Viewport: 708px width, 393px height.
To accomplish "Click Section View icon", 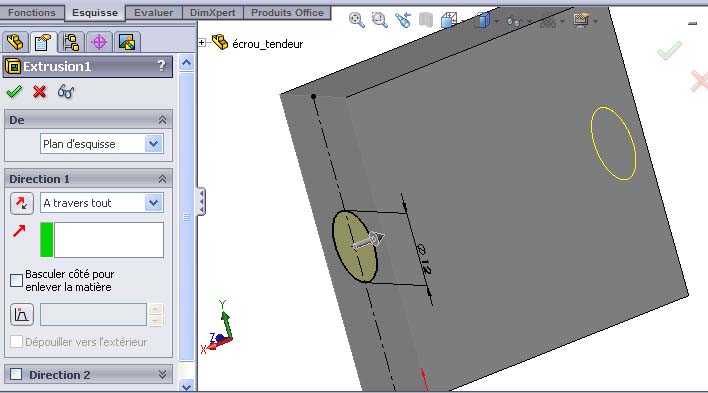I will point(426,20).
